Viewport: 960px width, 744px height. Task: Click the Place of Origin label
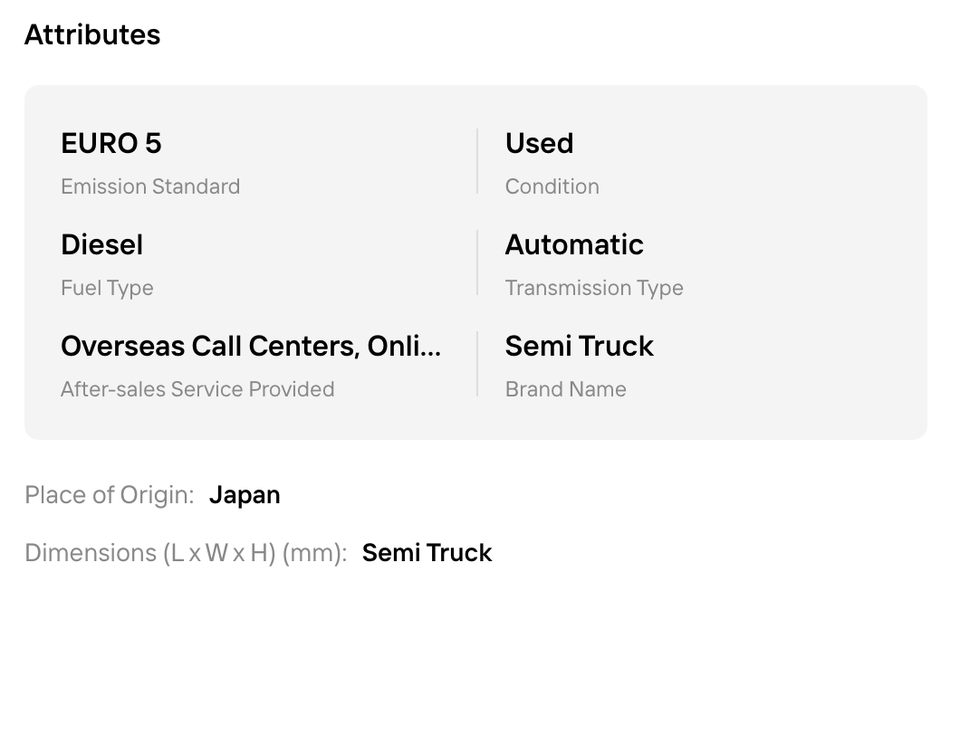[x=109, y=495]
